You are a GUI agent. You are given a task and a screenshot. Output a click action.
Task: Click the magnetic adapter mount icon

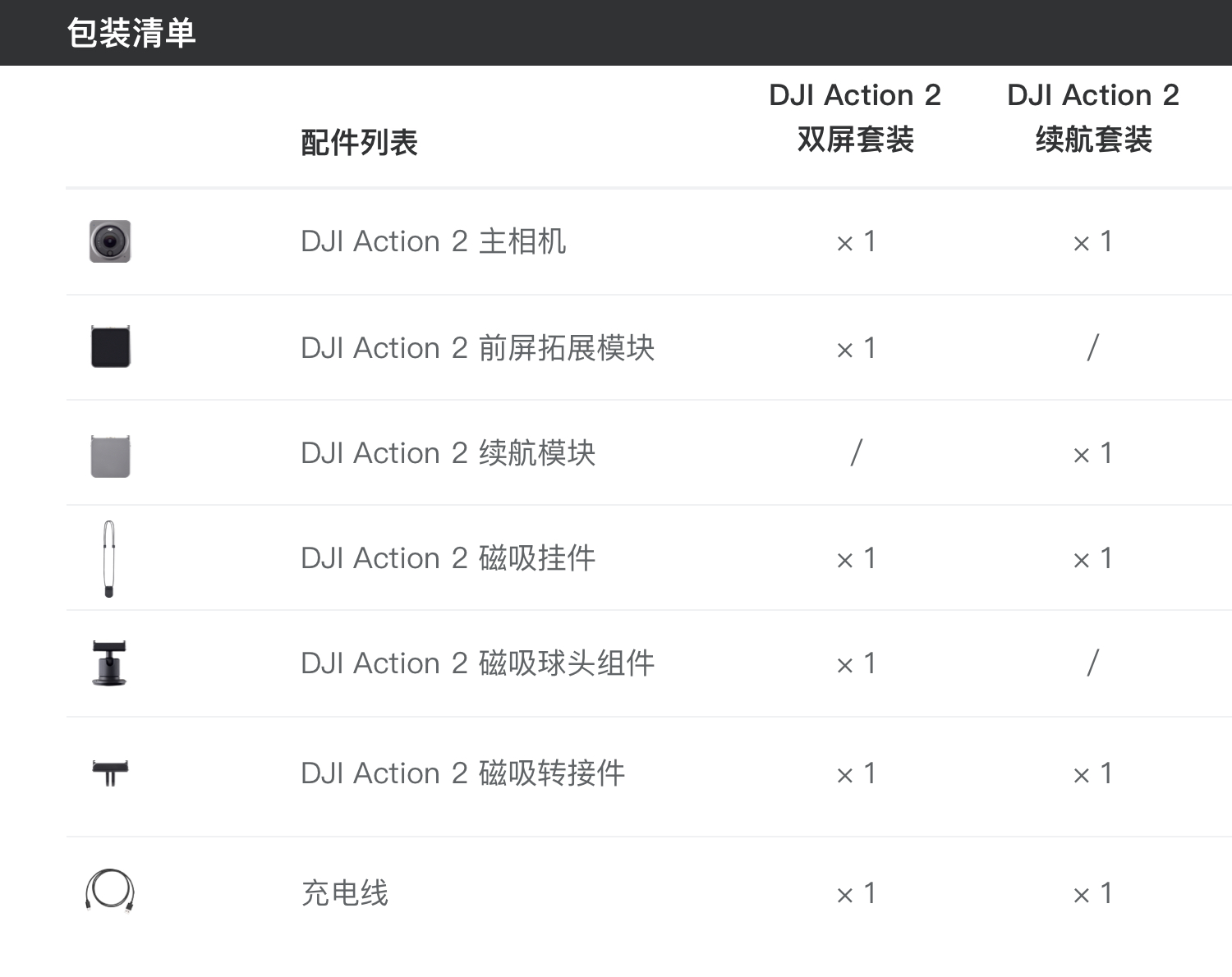[110, 773]
